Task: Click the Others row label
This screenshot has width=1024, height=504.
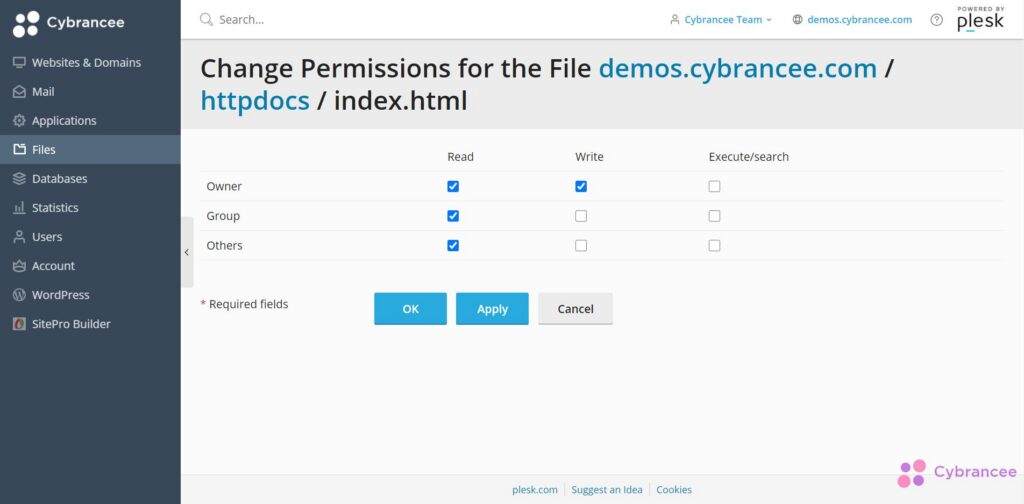Action: (225, 245)
